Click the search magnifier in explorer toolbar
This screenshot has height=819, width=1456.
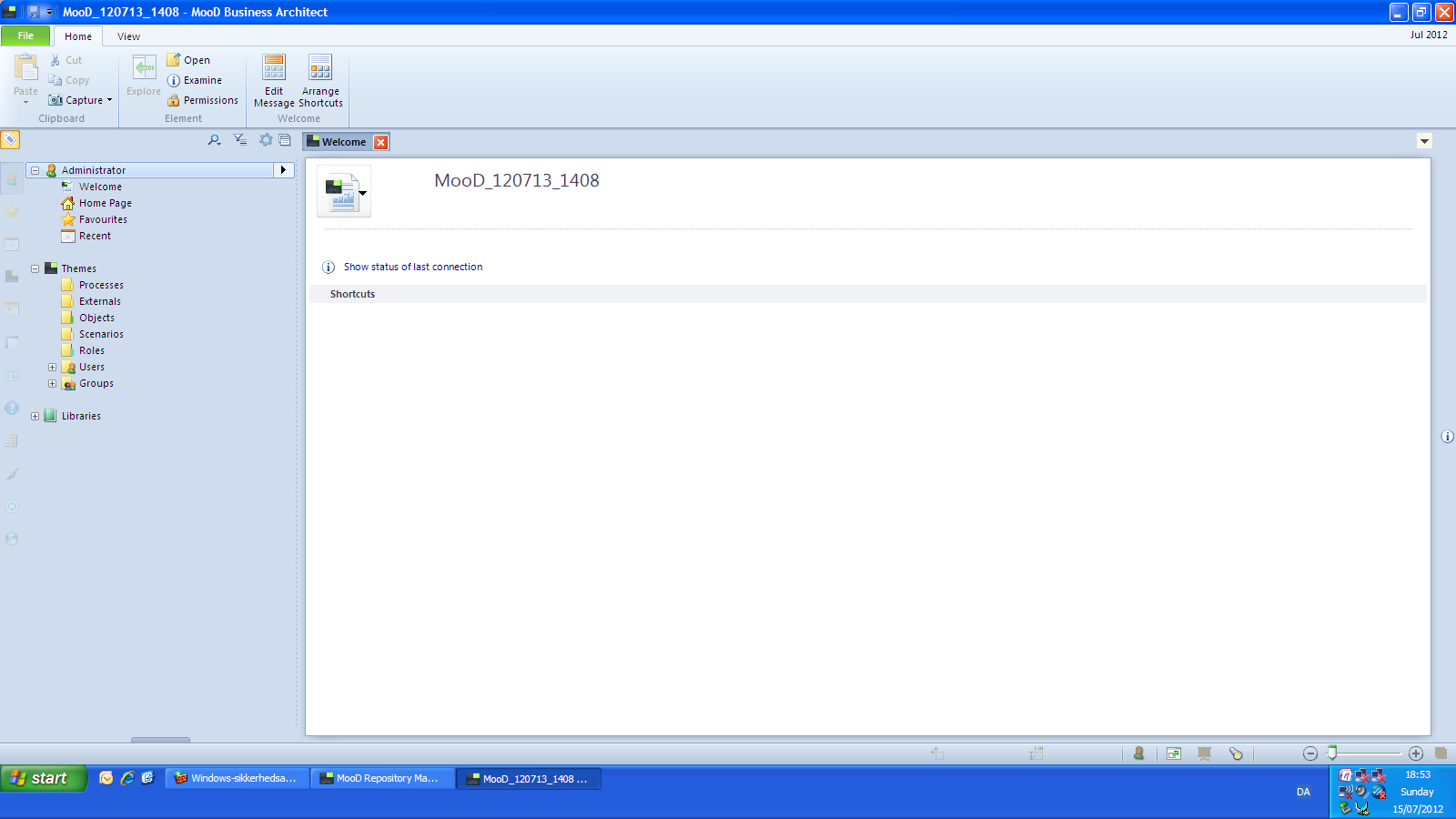click(214, 140)
